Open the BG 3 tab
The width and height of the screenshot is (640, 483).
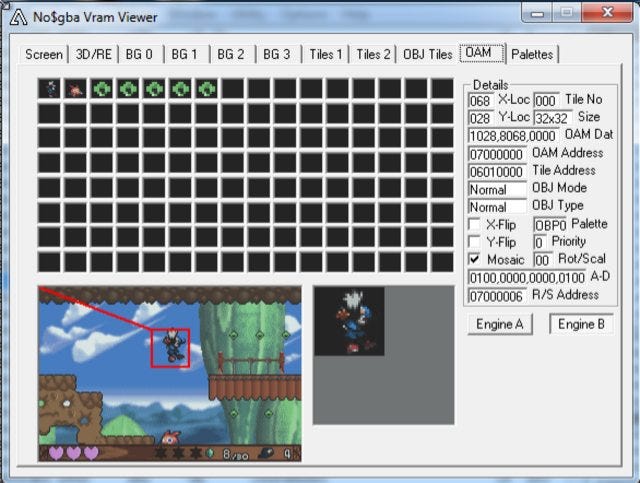[276, 54]
